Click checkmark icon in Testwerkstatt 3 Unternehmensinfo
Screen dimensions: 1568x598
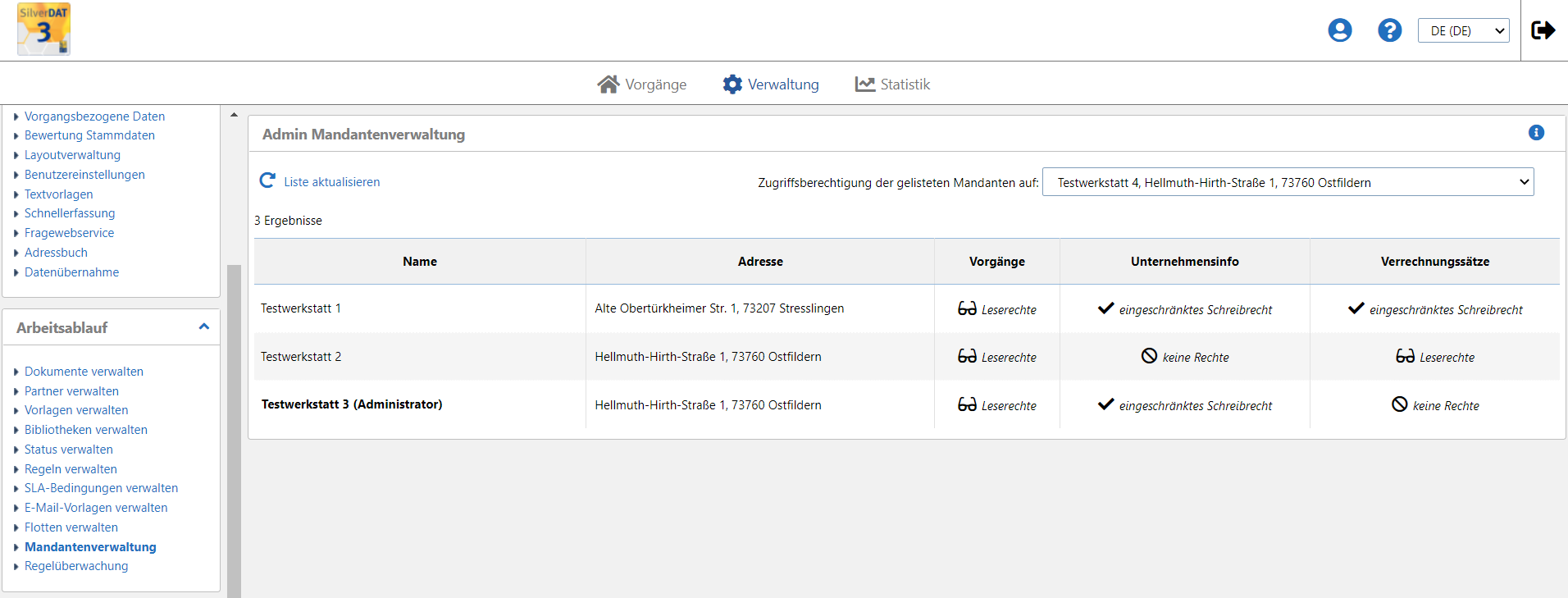coord(1106,404)
